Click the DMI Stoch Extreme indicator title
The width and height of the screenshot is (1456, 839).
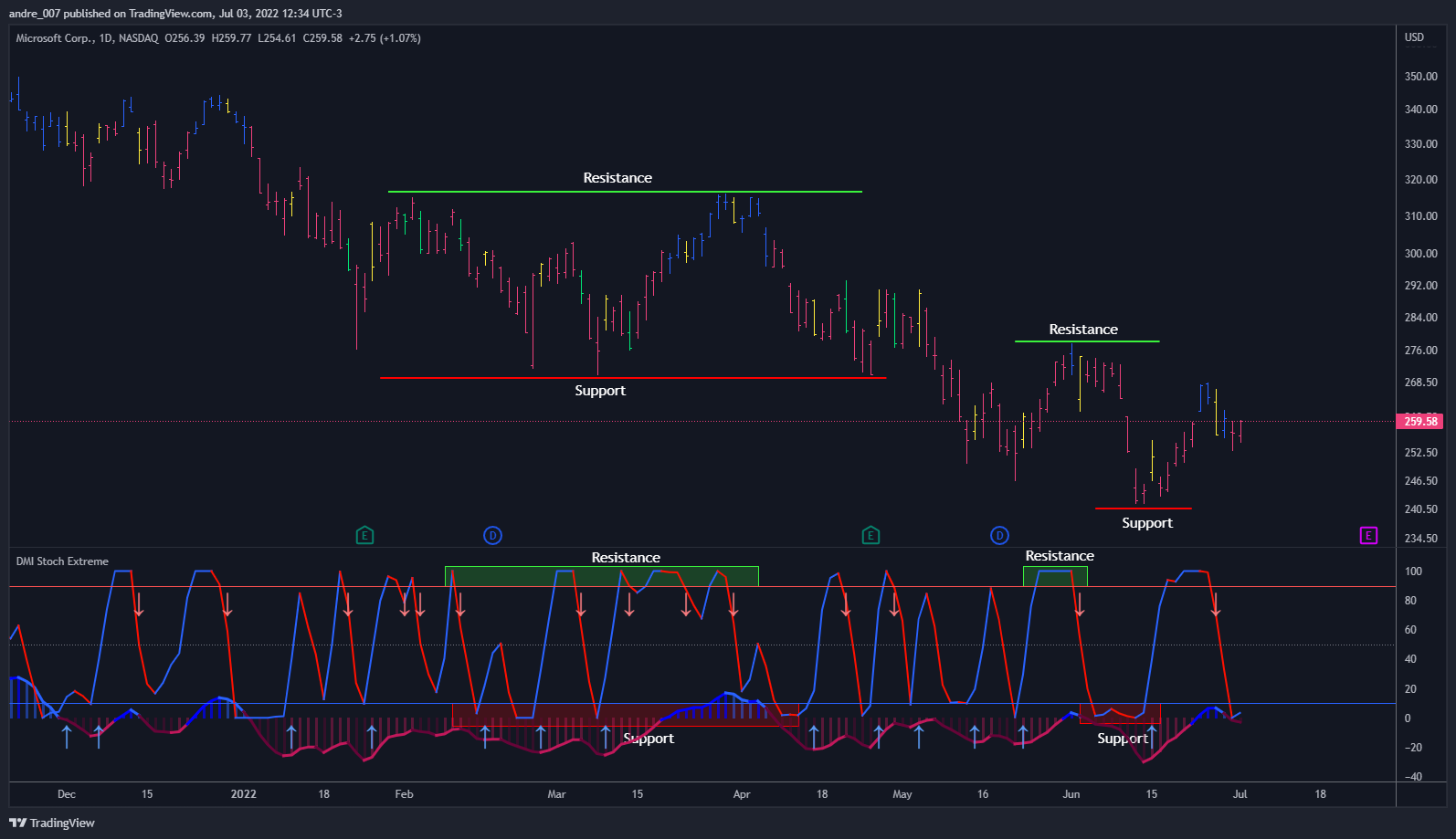coord(62,561)
